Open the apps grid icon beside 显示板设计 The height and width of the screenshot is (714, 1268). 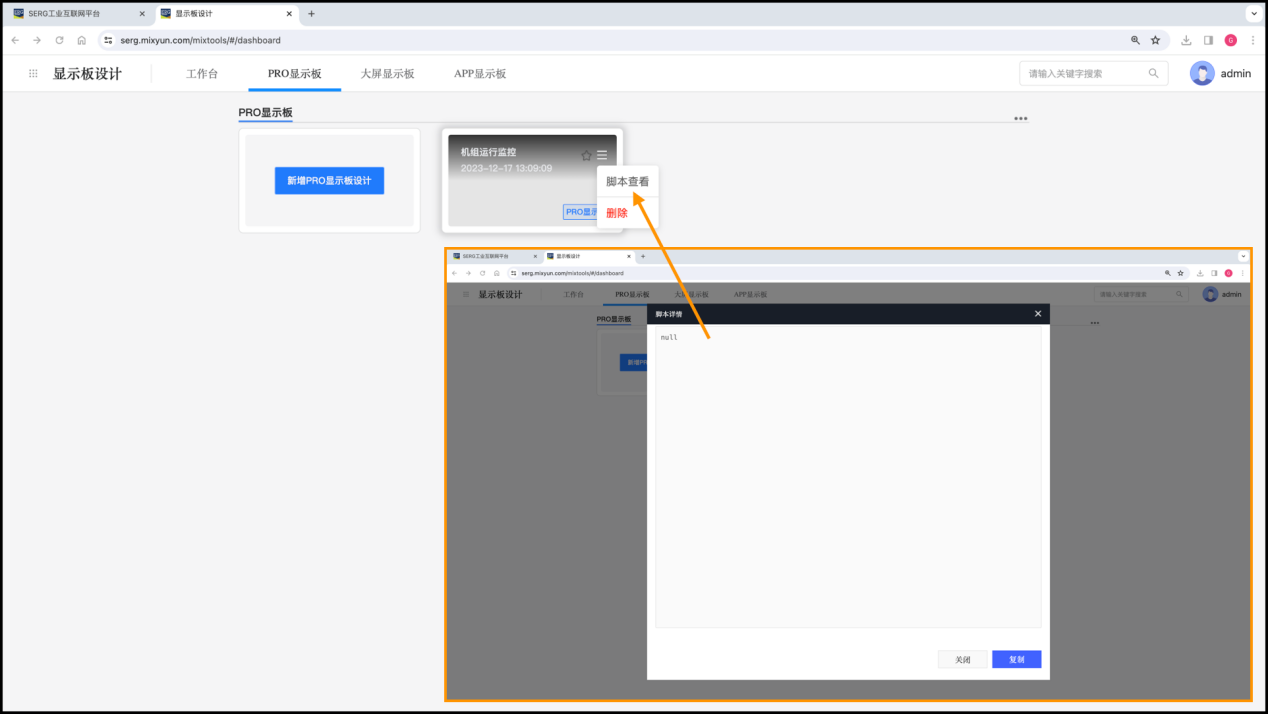(33, 74)
